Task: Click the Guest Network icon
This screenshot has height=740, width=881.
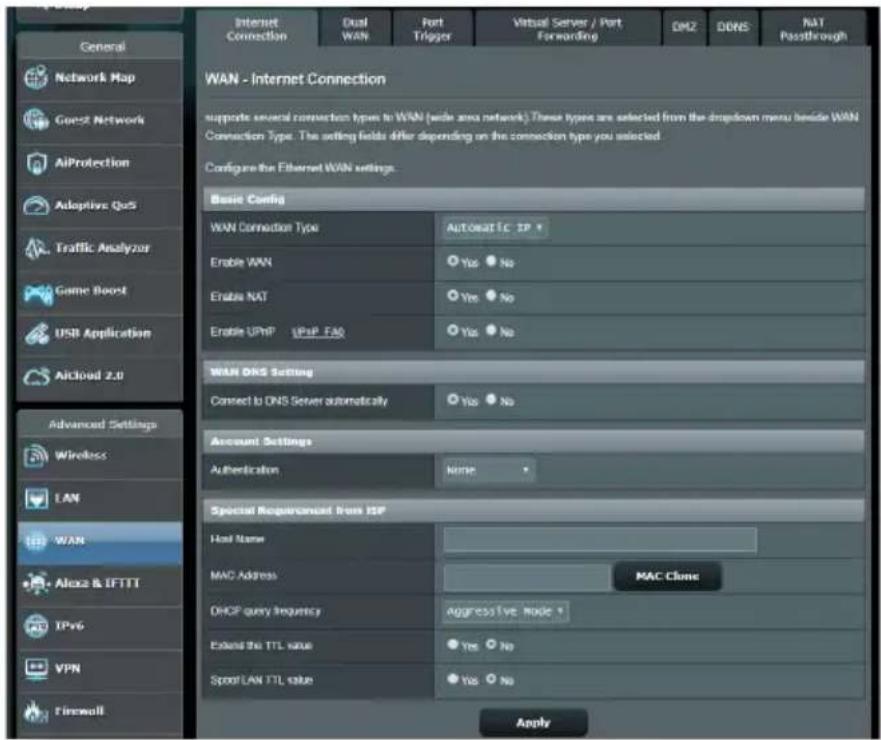Action: (36, 120)
